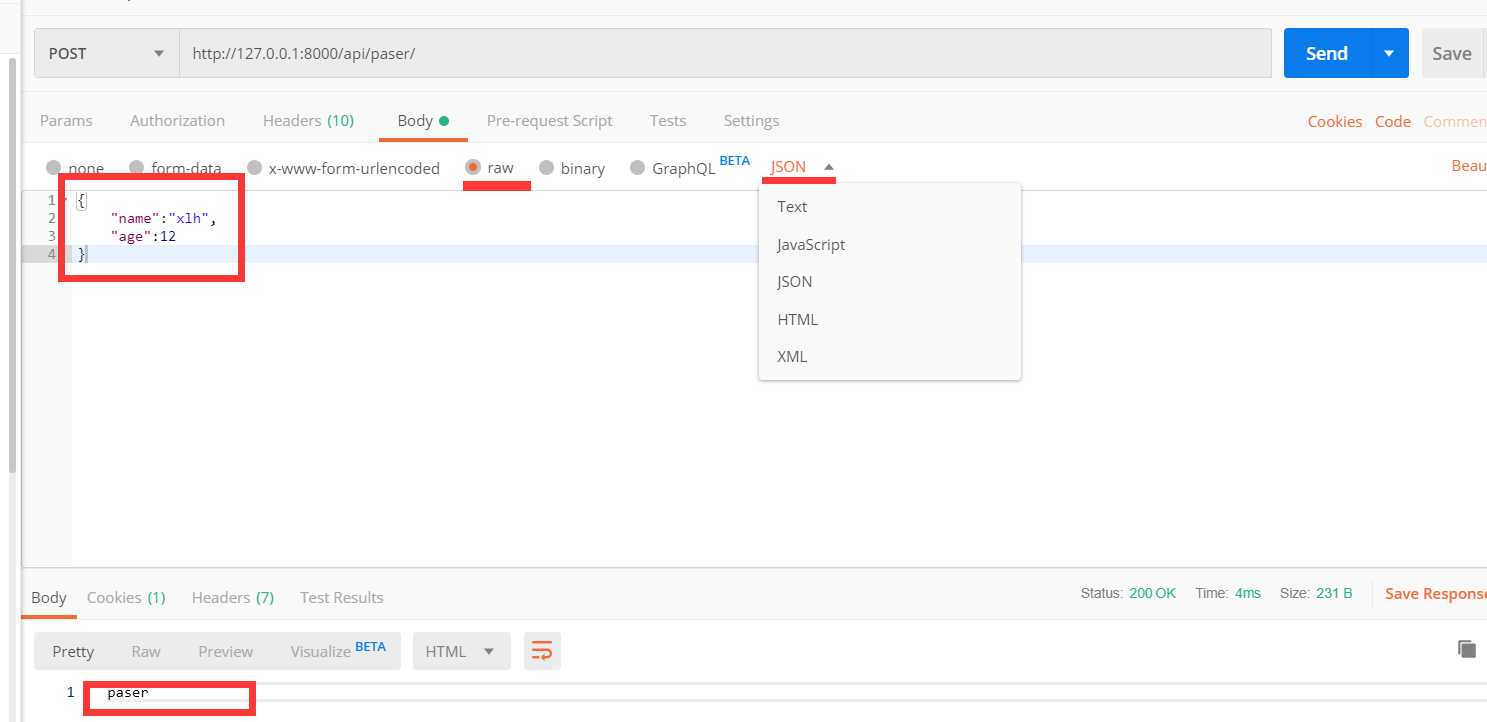Switch to the response Body tab
This screenshot has width=1487, height=722.
coord(48,597)
